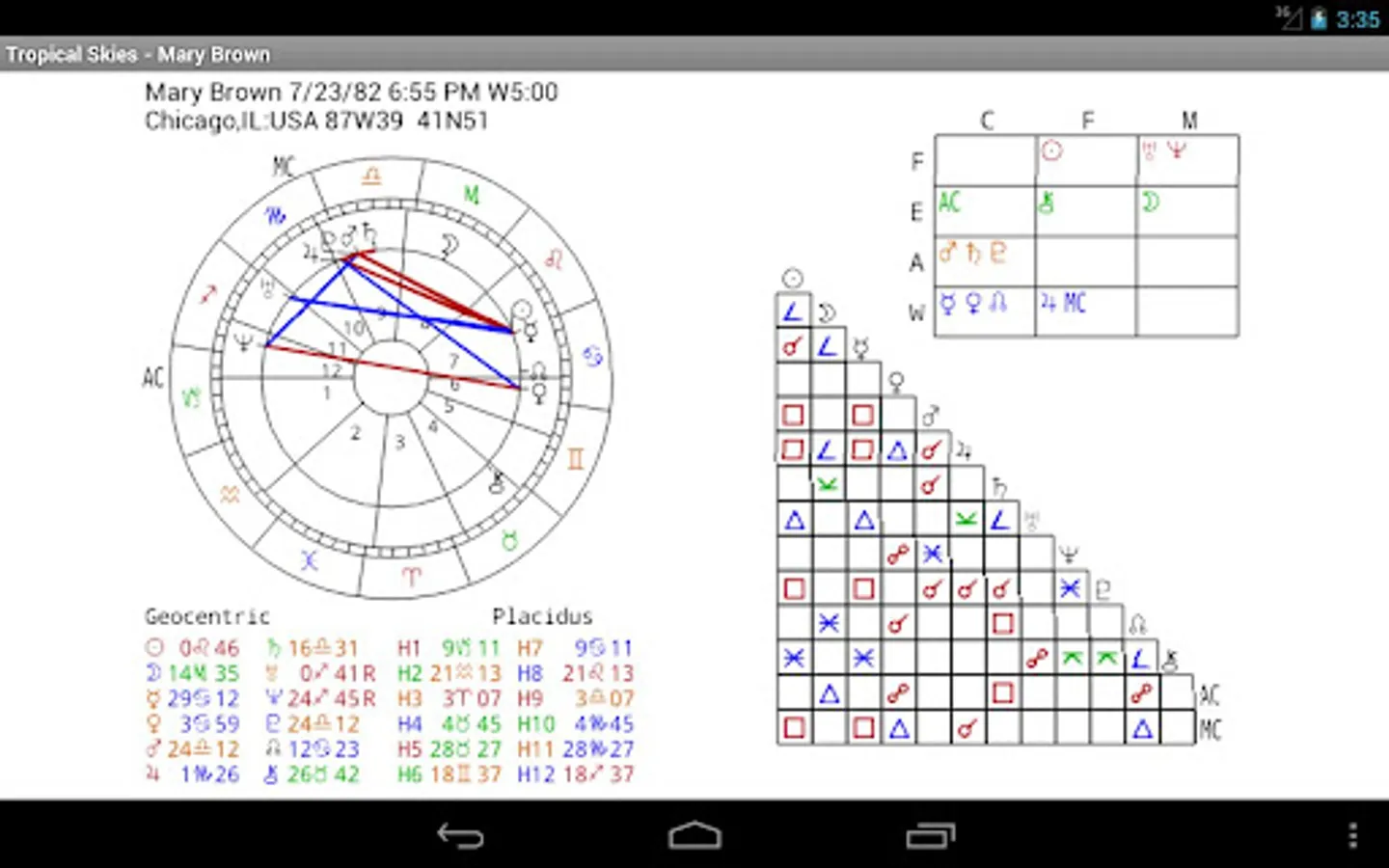The width and height of the screenshot is (1389, 868).
Task: Select the Mercury glyph inside the chart wheel
Action: coord(530,332)
